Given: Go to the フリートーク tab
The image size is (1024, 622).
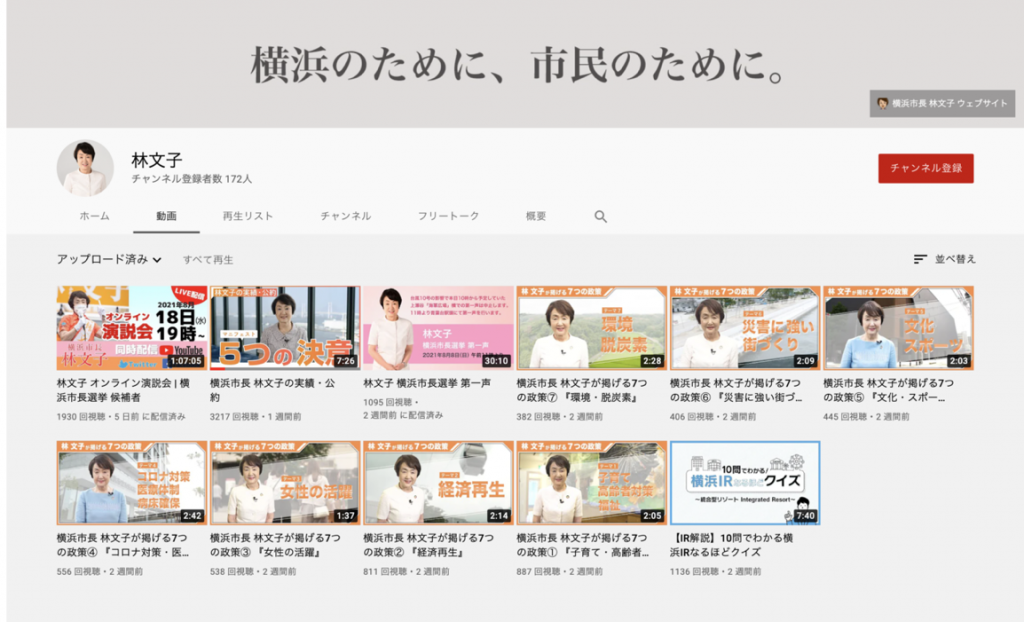Looking at the screenshot, I should coord(448,216).
